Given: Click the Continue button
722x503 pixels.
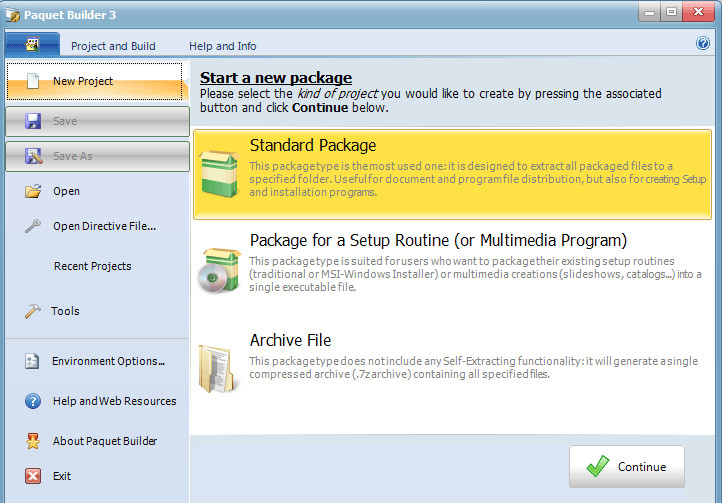Looking at the screenshot, I should click(627, 467).
